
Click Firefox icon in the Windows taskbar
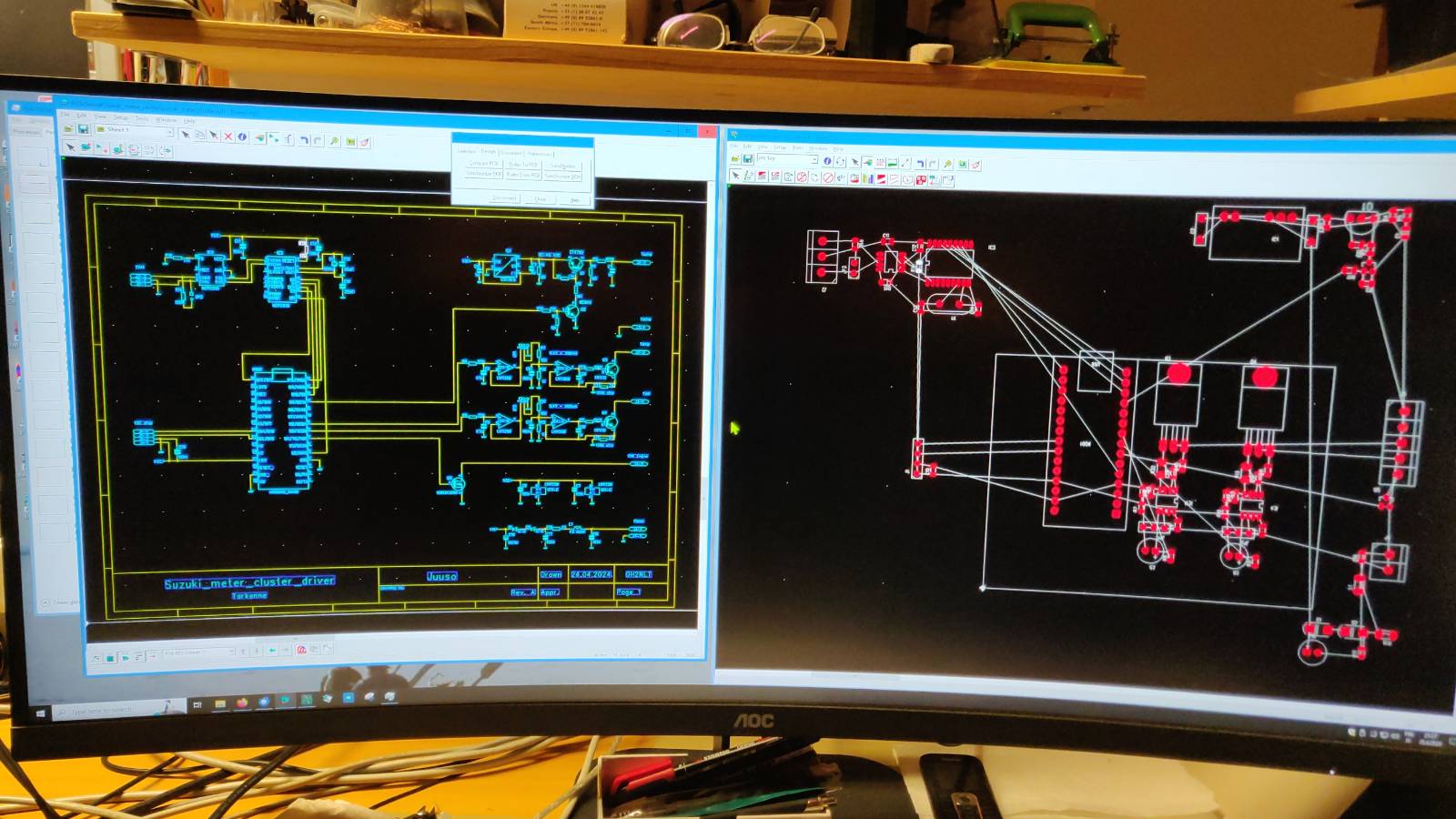coord(242,703)
